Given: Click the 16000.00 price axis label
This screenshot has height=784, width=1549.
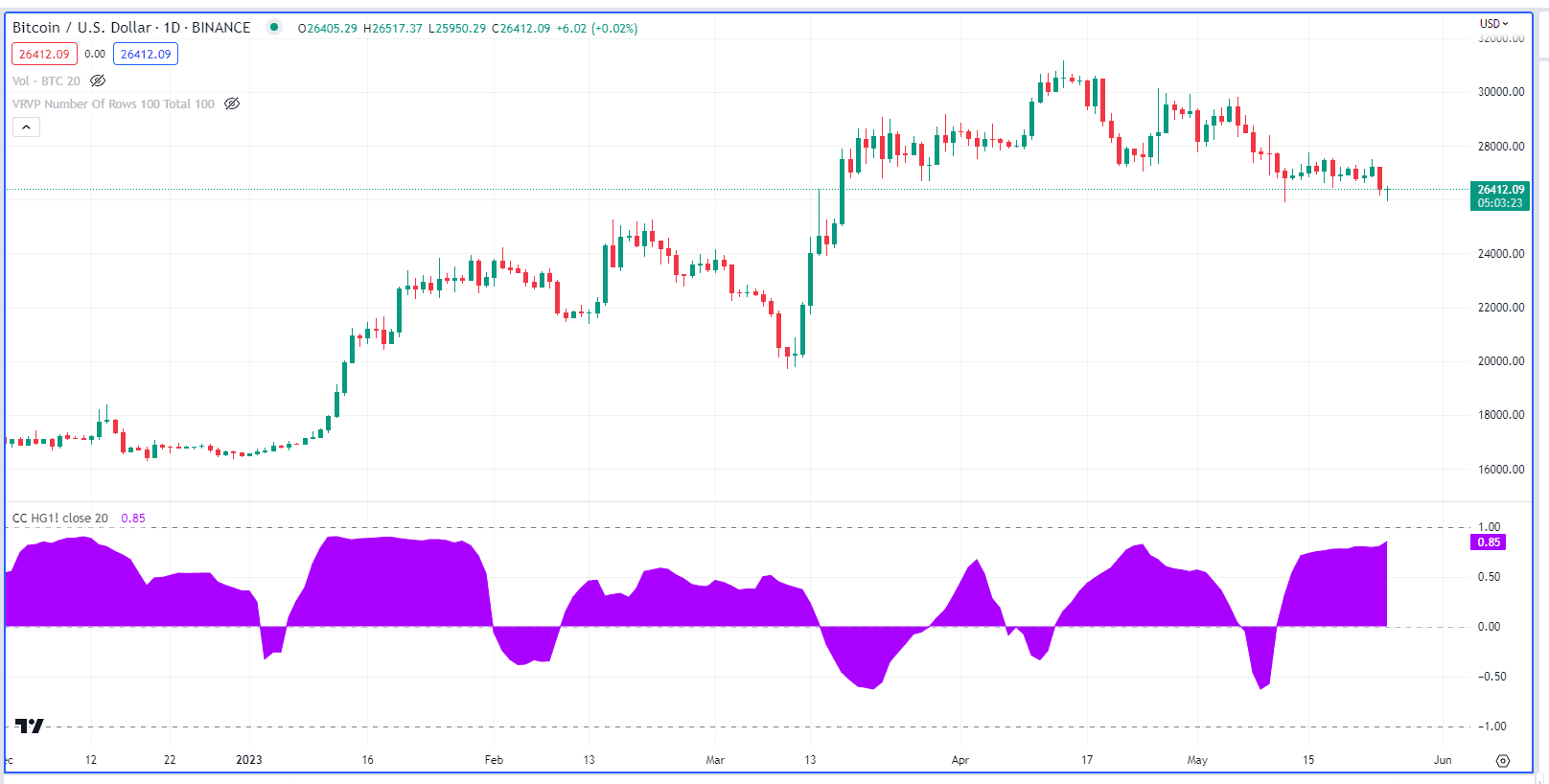Looking at the screenshot, I should 1501,470.
